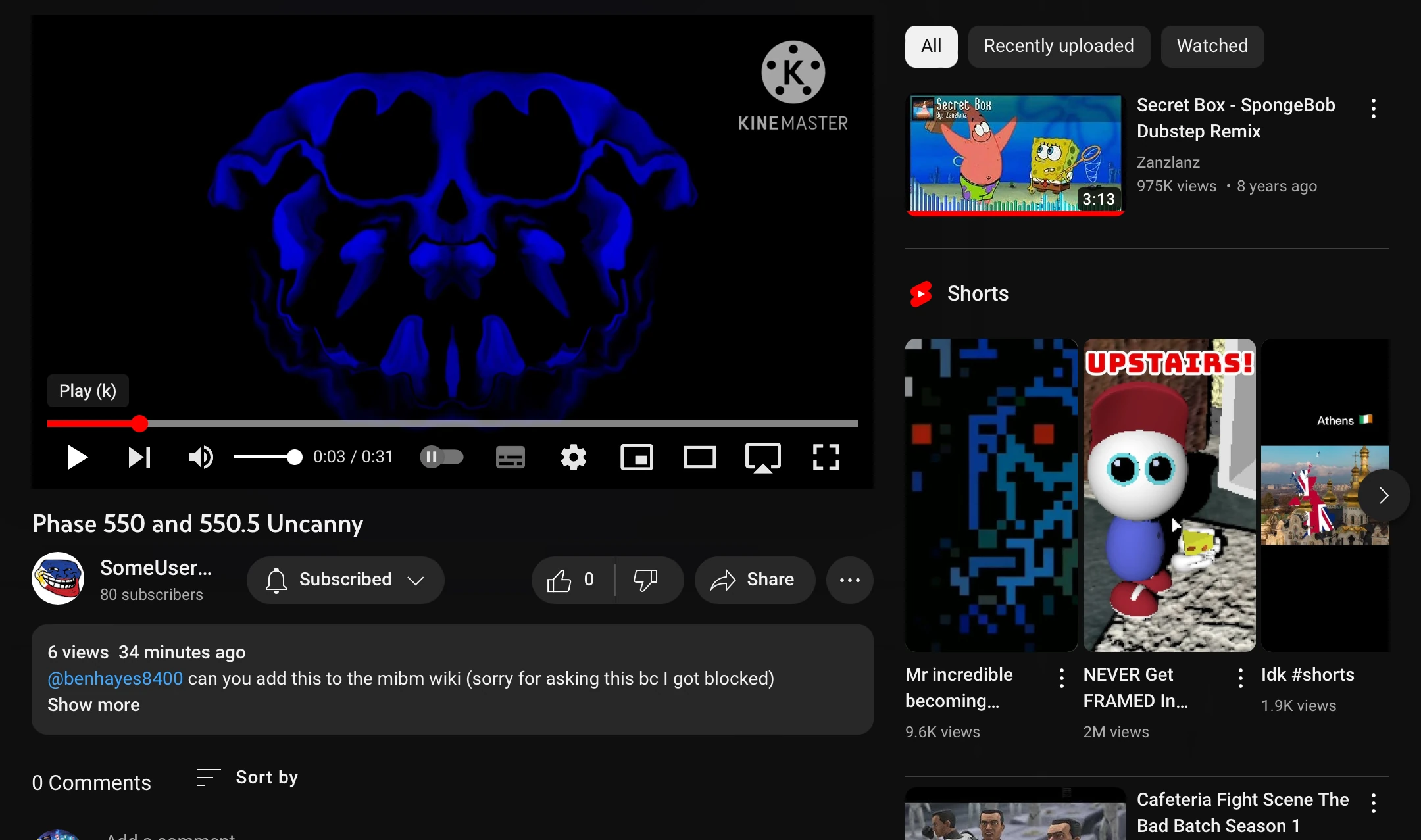Select the Recently uploaded filter chip
Image resolution: width=1421 pixels, height=840 pixels.
[1059, 46]
